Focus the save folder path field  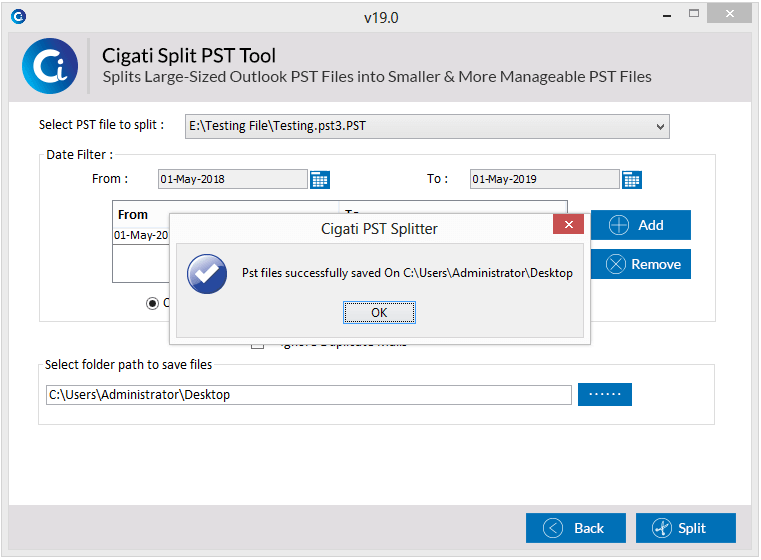309,395
